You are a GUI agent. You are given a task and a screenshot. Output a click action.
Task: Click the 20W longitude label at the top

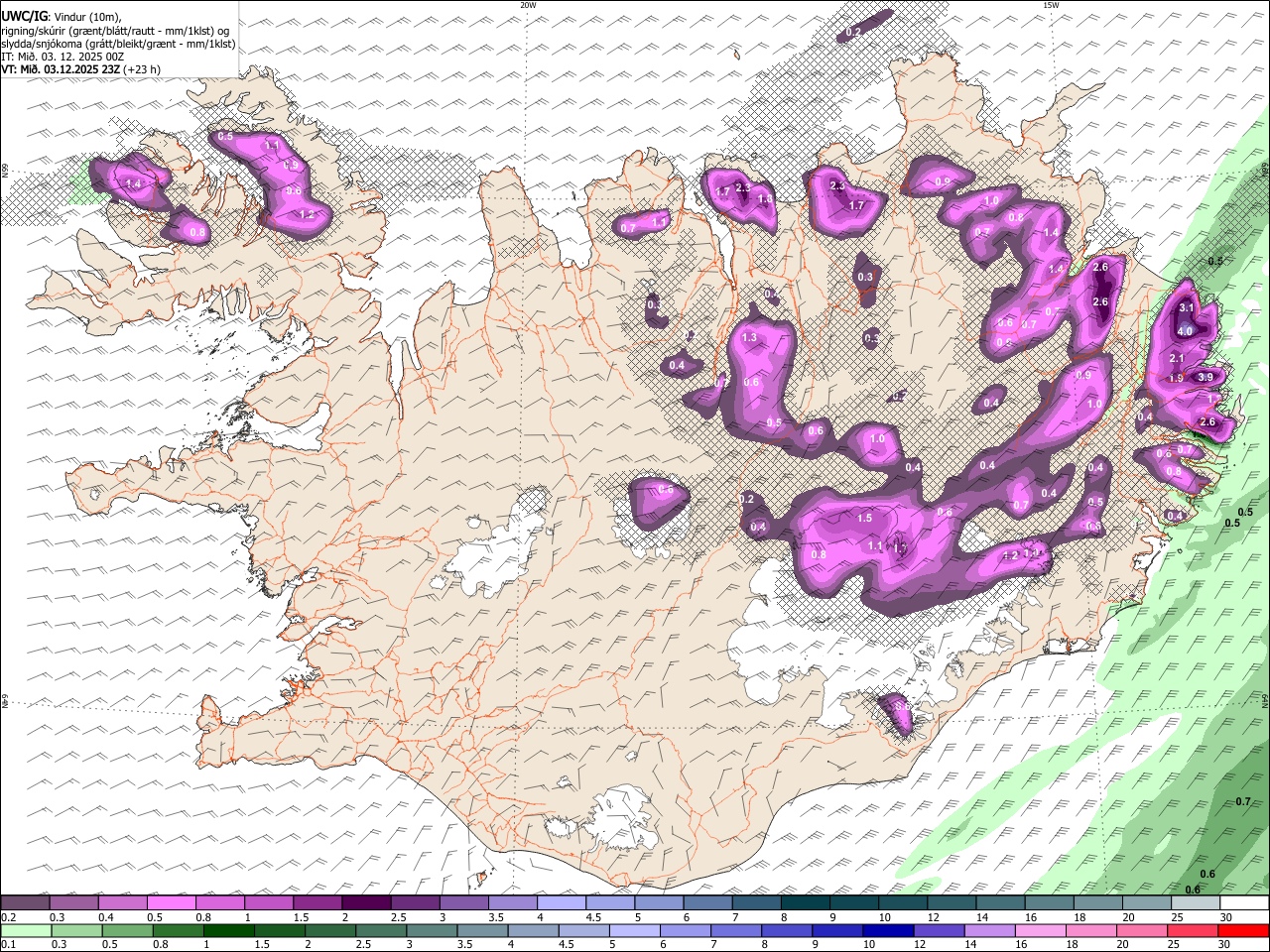pyautogui.click(x=529, y=5)
